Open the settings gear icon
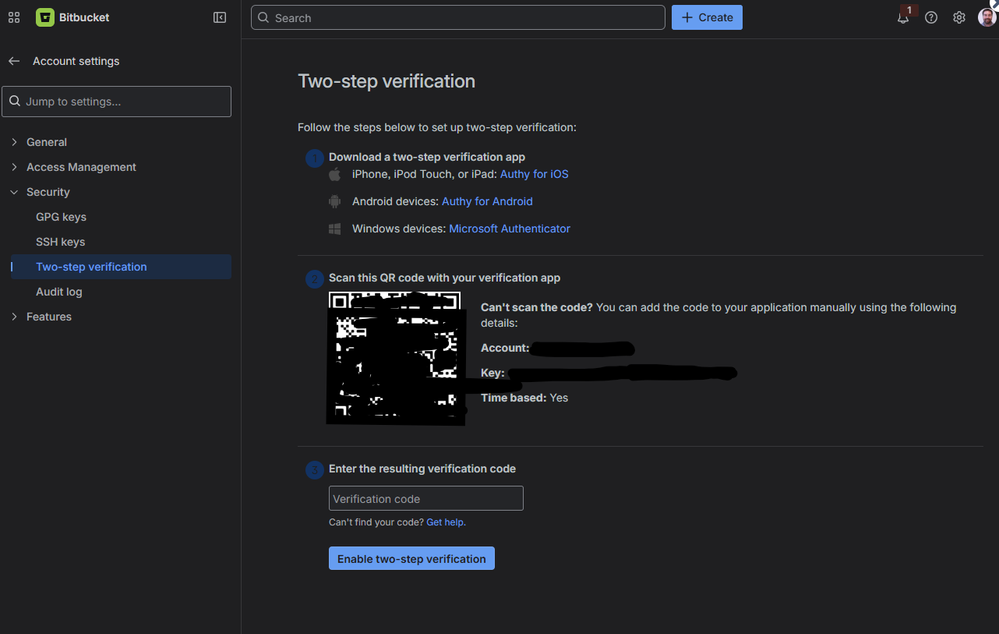The width and height of the screenshot is (999, 634). point(959,18)
